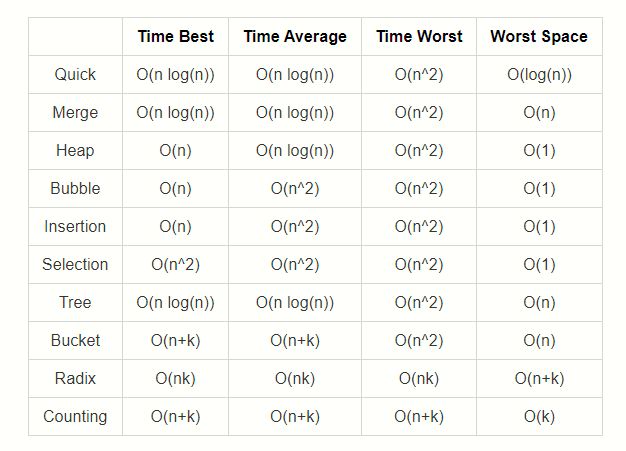Select the Counting row label

75,417
